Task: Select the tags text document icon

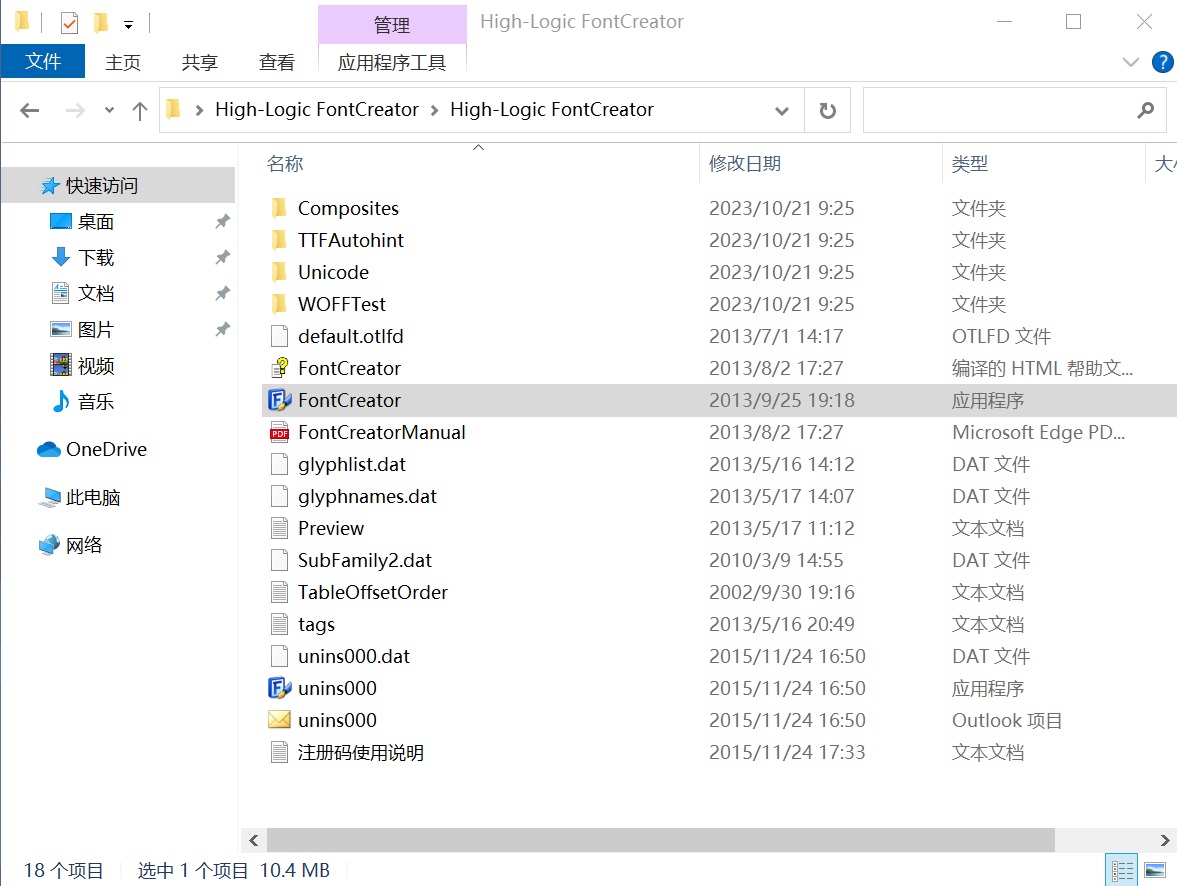Action: coord(279,624)
